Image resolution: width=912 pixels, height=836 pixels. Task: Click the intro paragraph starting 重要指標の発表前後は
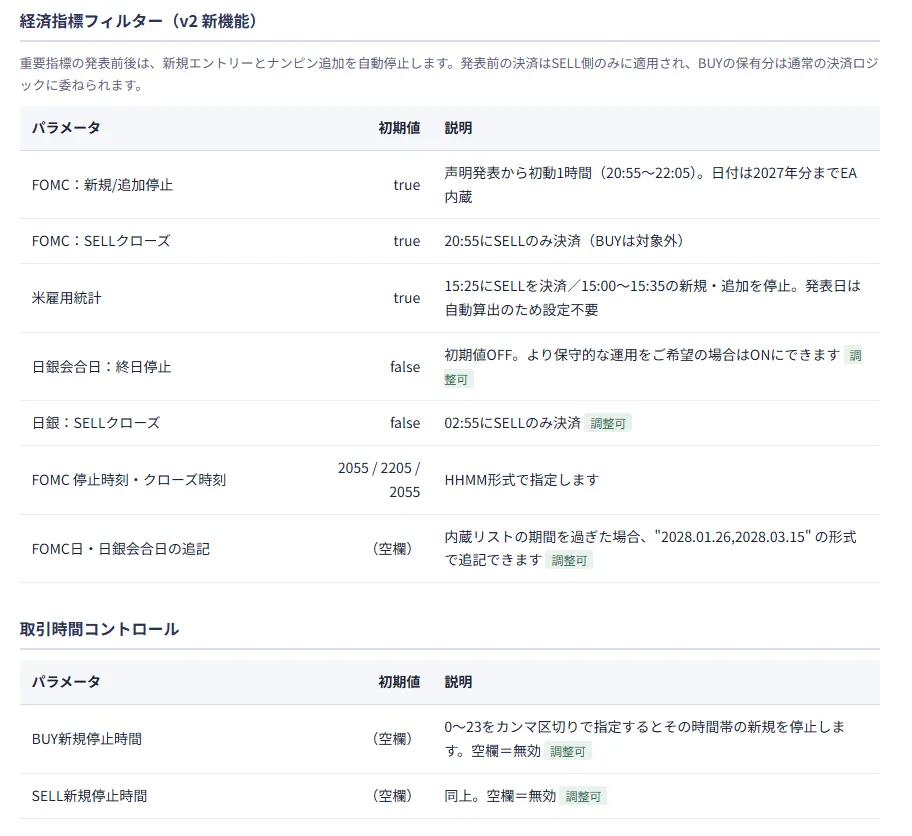click(449, 74)
